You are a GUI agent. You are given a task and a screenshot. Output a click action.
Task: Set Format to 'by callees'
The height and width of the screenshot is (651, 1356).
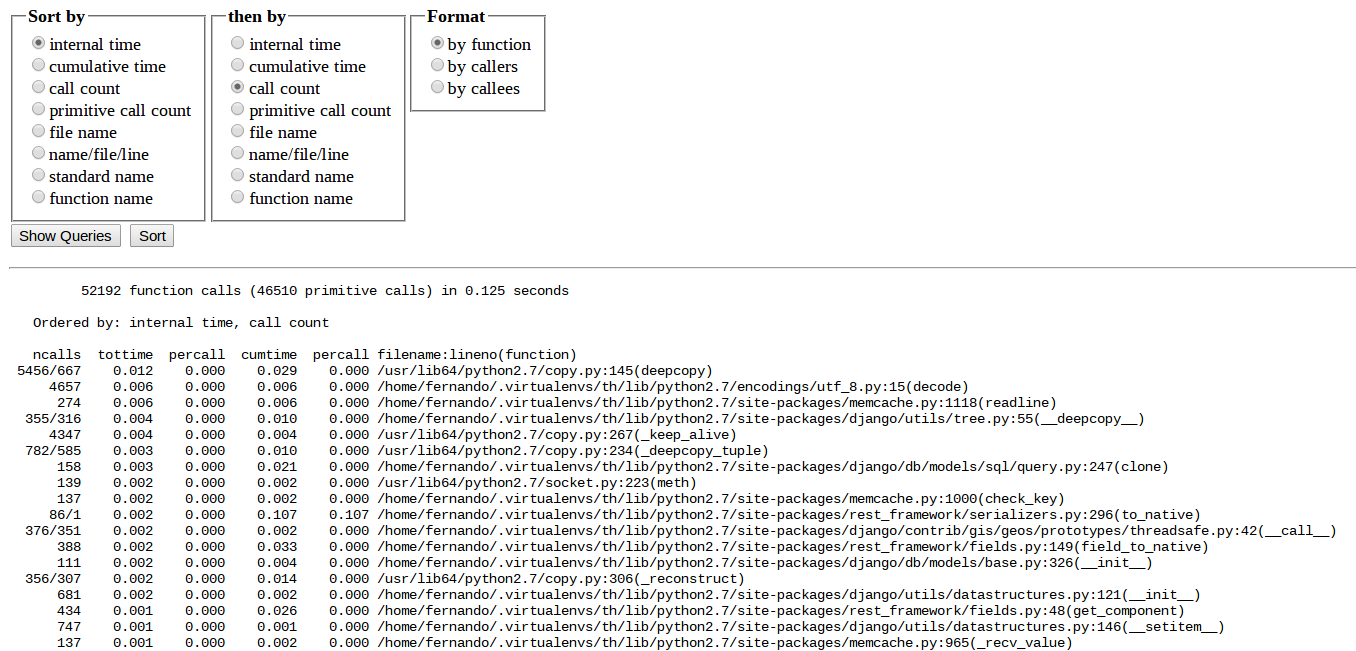[x=437, y=87]
